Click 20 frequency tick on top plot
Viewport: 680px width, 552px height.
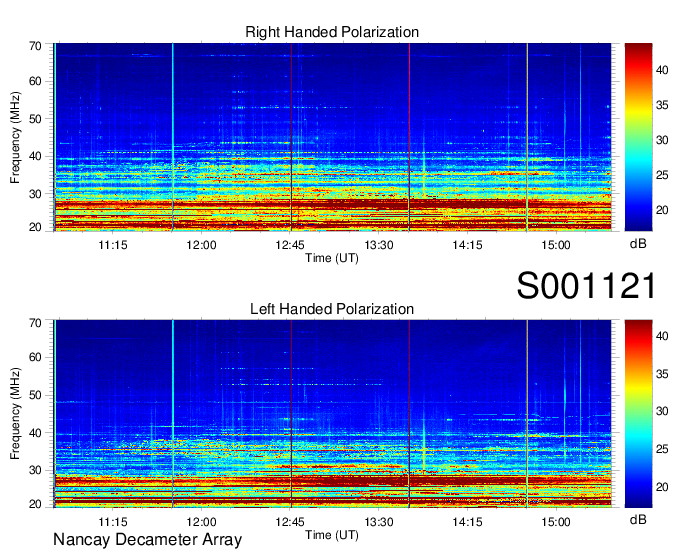35,227
